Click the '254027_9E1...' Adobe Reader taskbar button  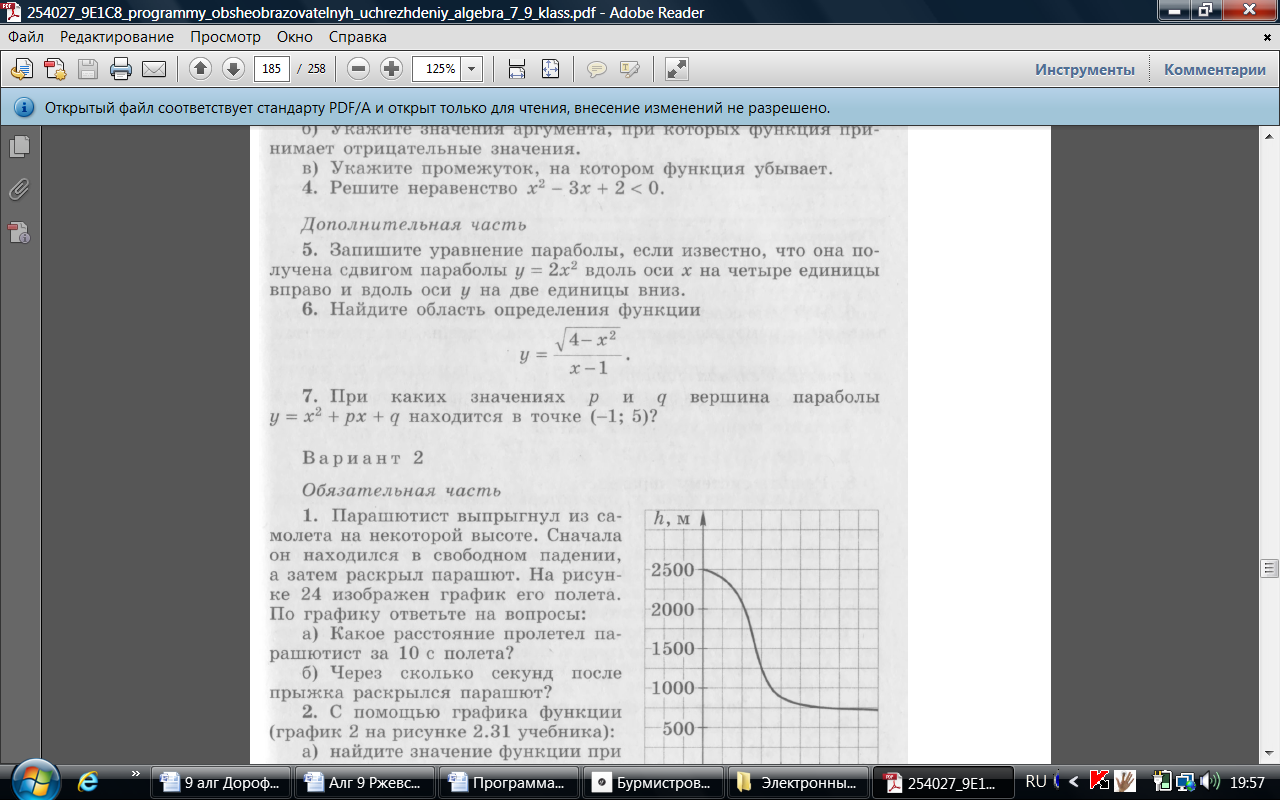pyautogui.click(x=942, y=782)
